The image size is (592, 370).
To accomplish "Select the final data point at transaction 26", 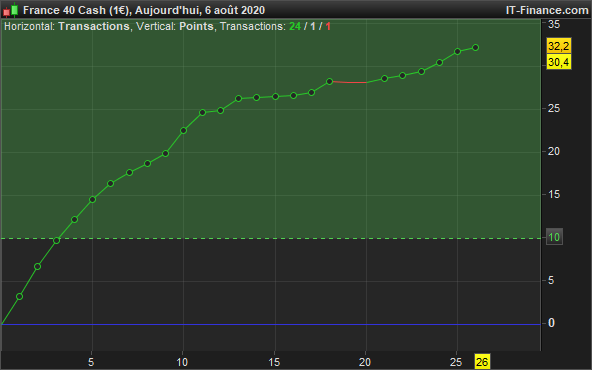I will [475, 48].
